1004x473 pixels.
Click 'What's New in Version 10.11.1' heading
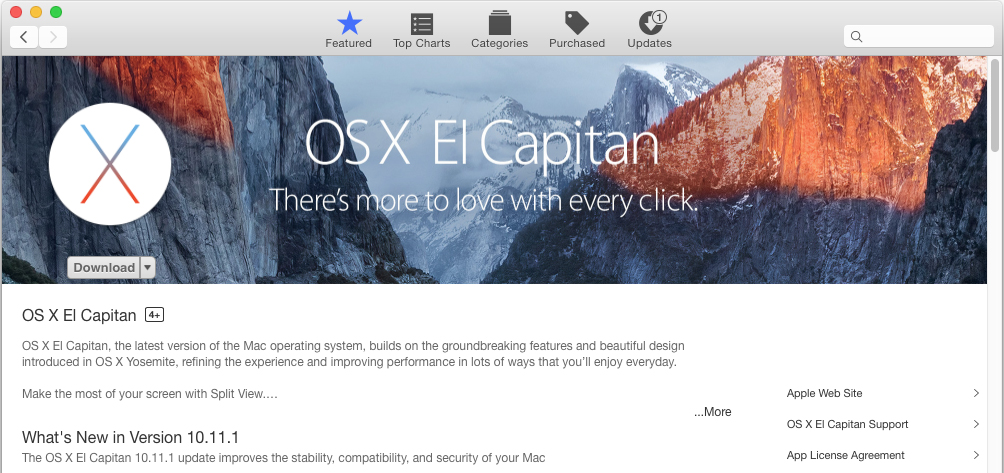pos(130,438)
